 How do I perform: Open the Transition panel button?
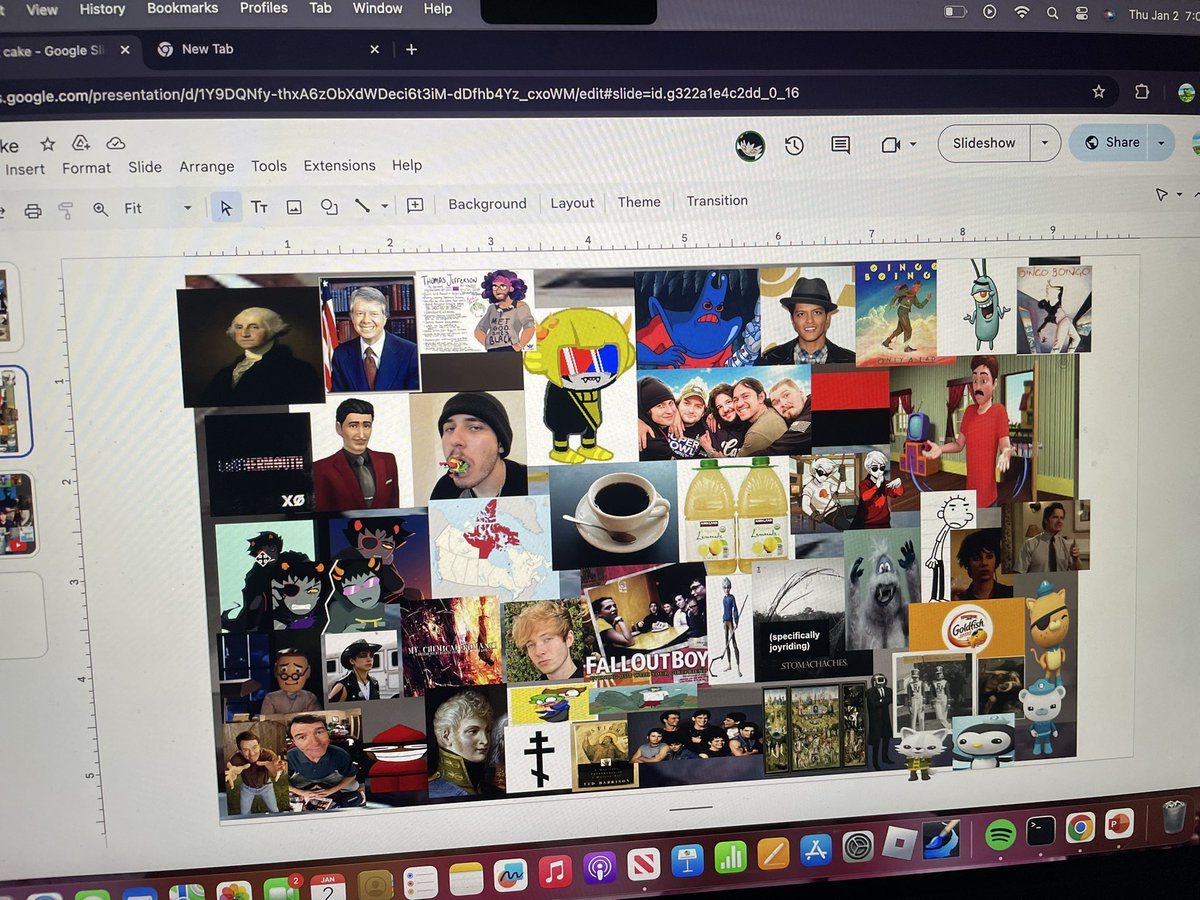pyautogui.click(x=717, y=201)
